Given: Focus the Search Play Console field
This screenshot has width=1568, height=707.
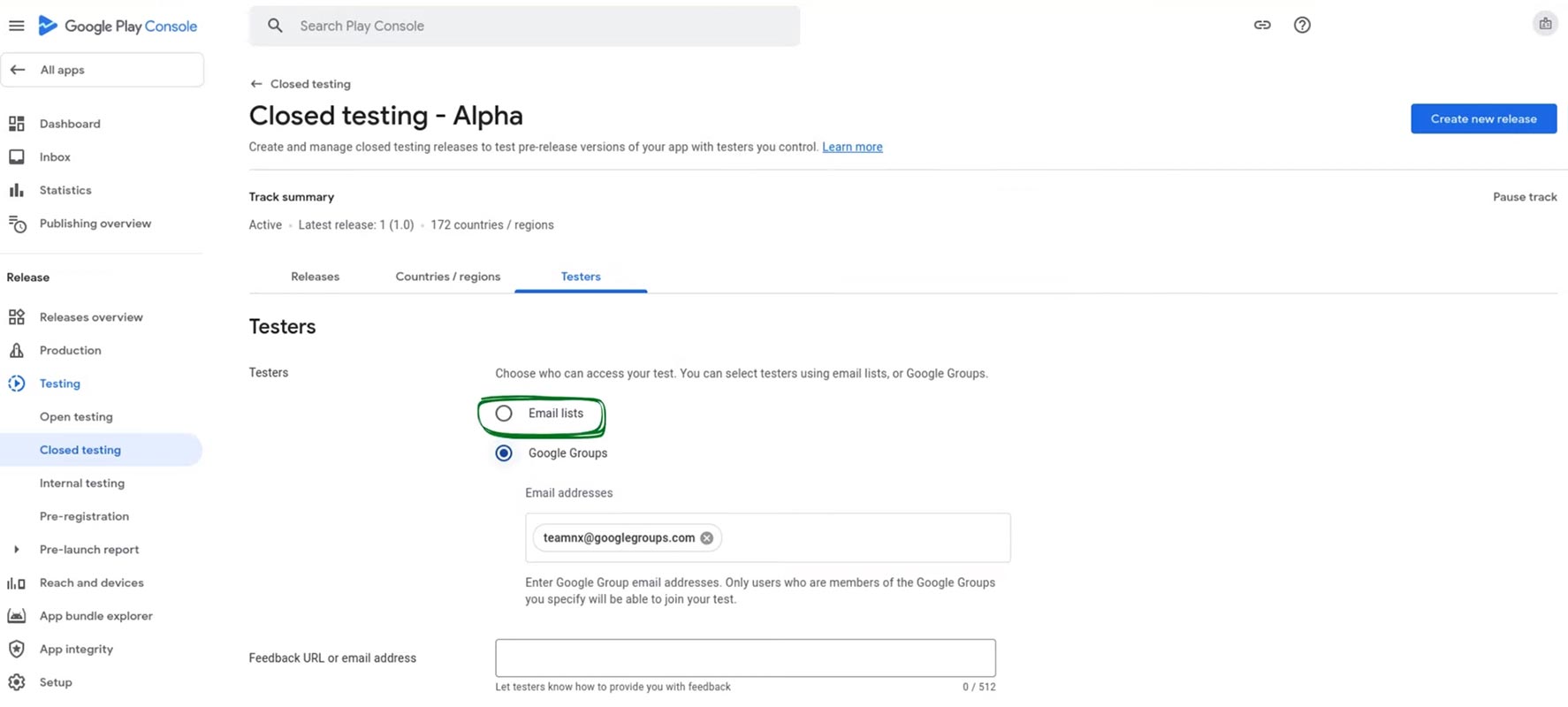Looking at the screenshot, I should coord(524,26).
